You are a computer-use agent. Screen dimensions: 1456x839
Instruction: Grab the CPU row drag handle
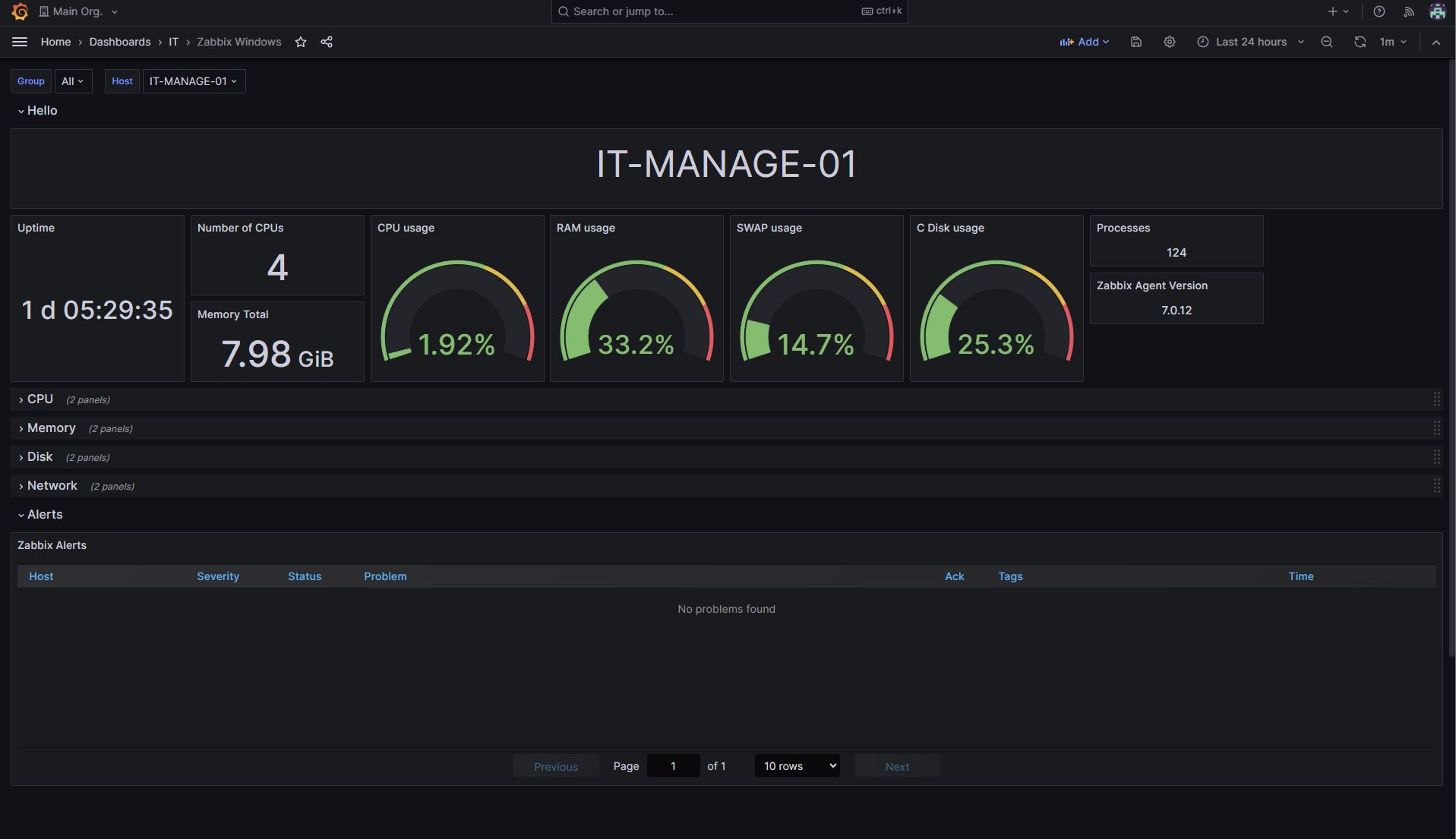point(1437,399)
